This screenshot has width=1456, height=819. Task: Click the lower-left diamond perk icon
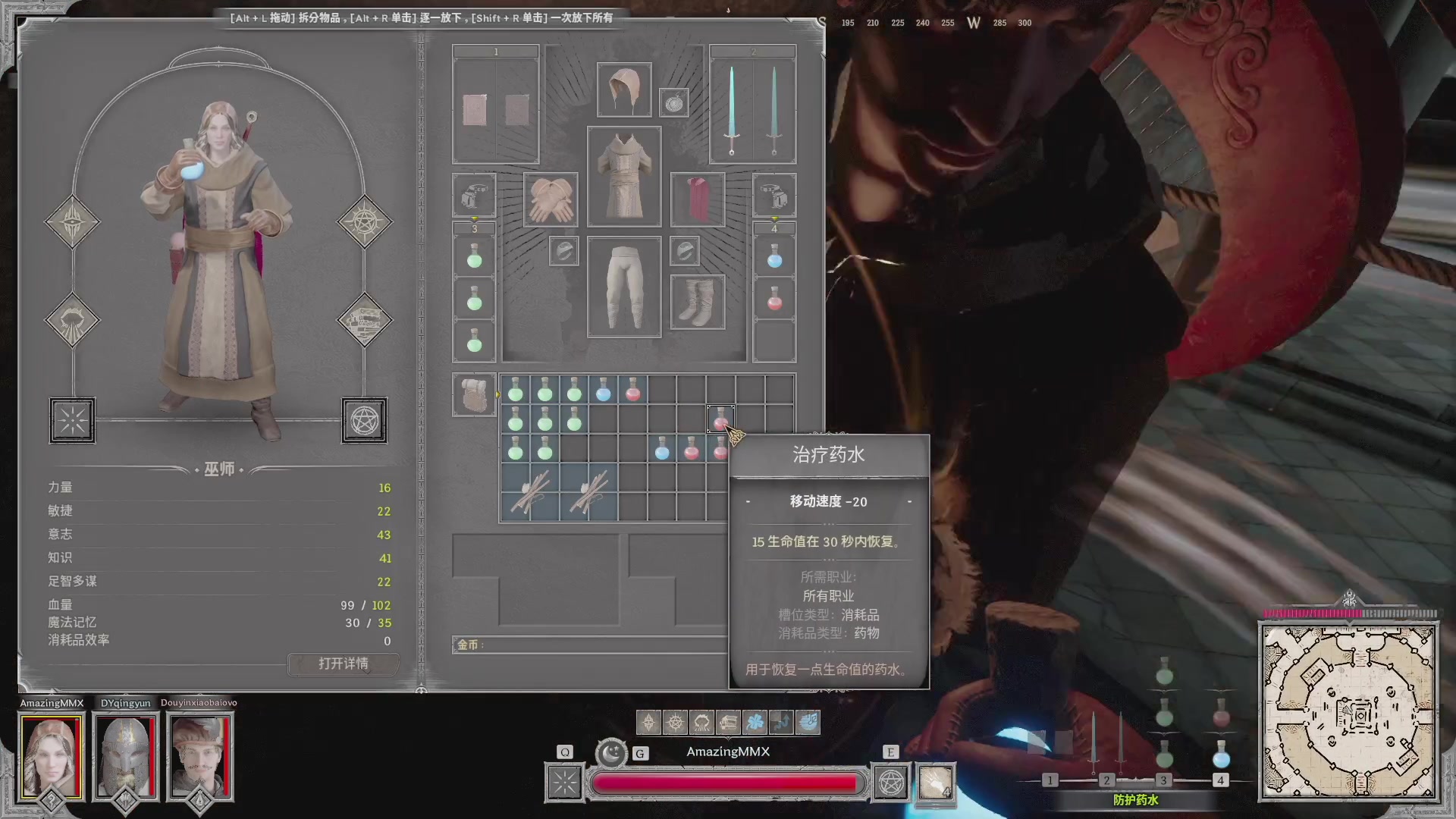(x=72, y=320)
